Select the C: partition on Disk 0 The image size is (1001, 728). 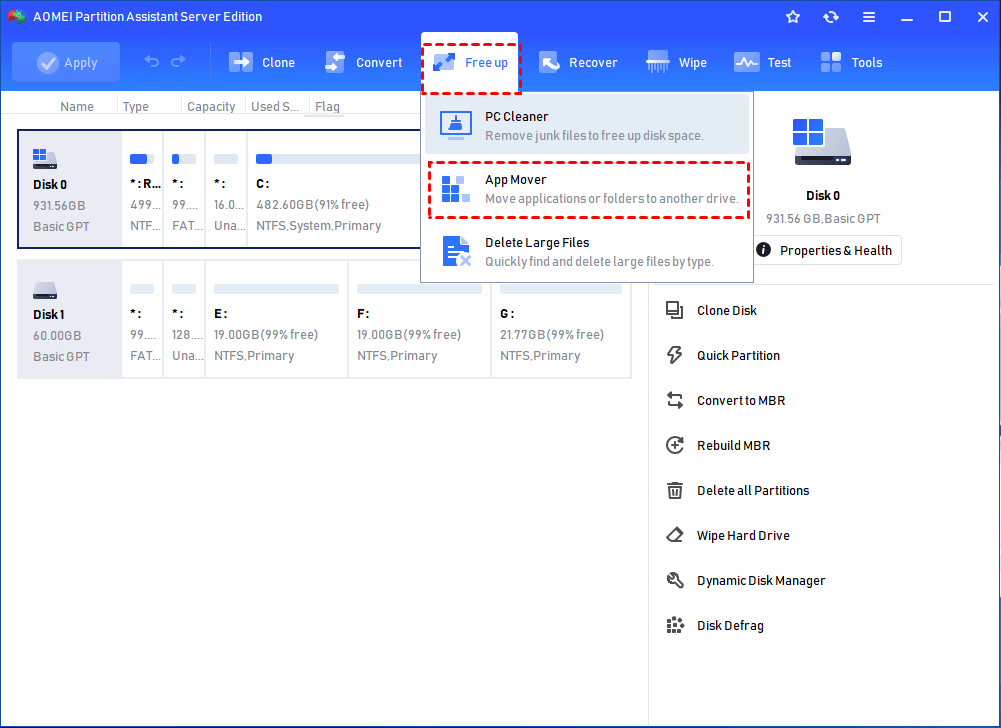tap(334, 189)
